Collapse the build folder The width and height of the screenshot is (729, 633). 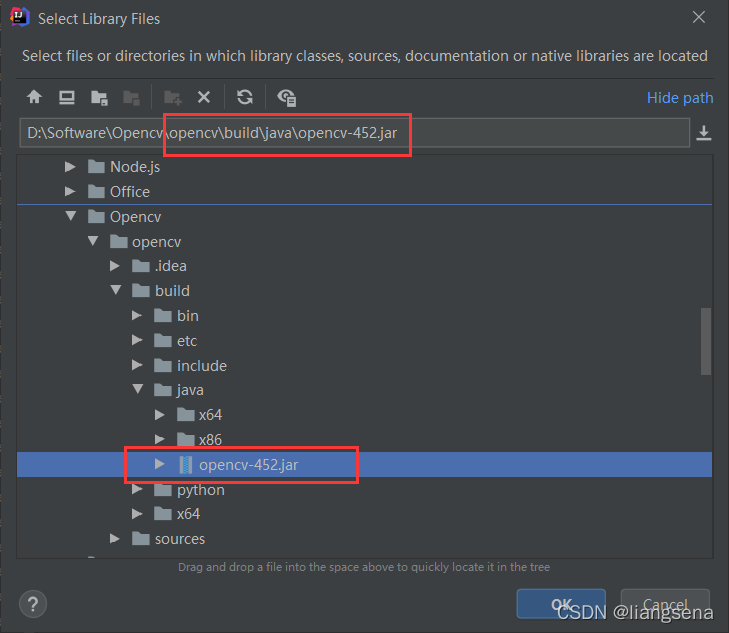point(116,290)
